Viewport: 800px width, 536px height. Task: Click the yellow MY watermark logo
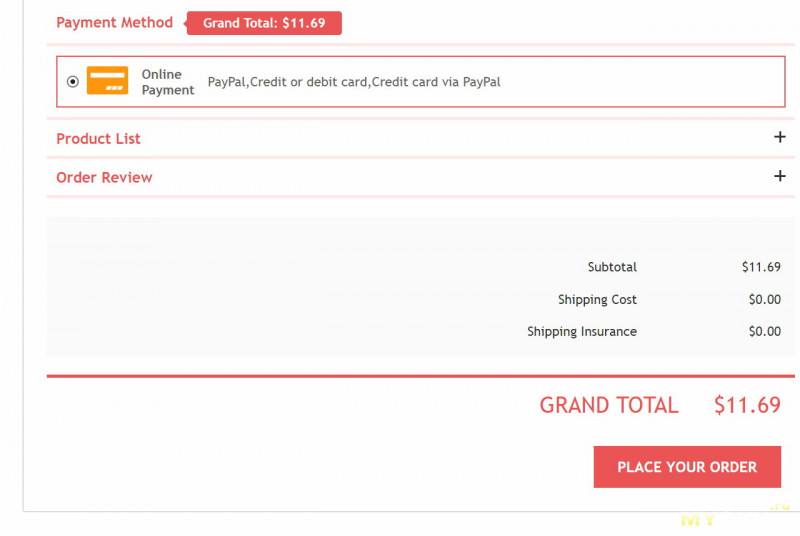pos(700,520)
